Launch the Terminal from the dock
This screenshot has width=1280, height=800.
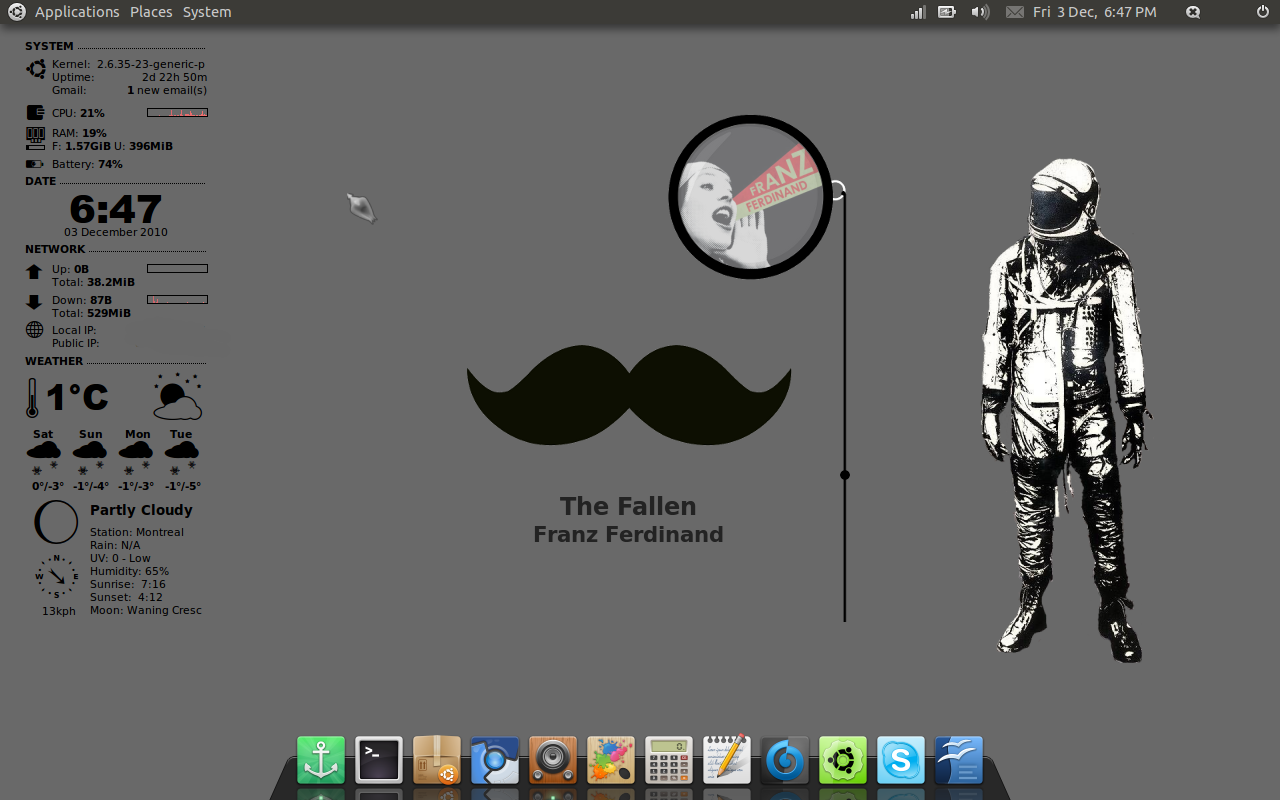point(379,760)
